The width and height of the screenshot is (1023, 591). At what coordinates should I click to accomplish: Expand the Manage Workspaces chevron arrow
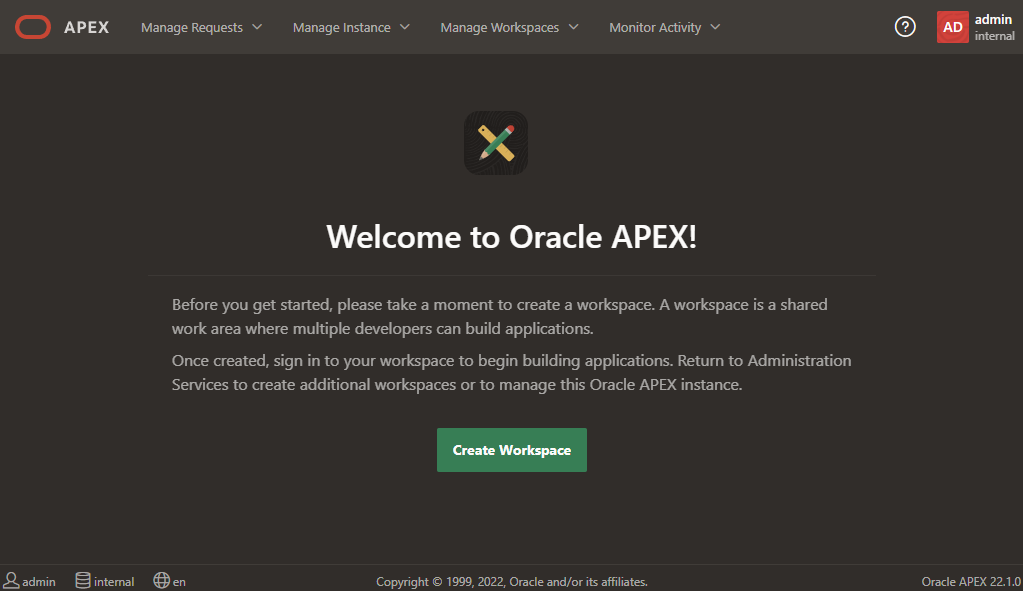point(573,27)
